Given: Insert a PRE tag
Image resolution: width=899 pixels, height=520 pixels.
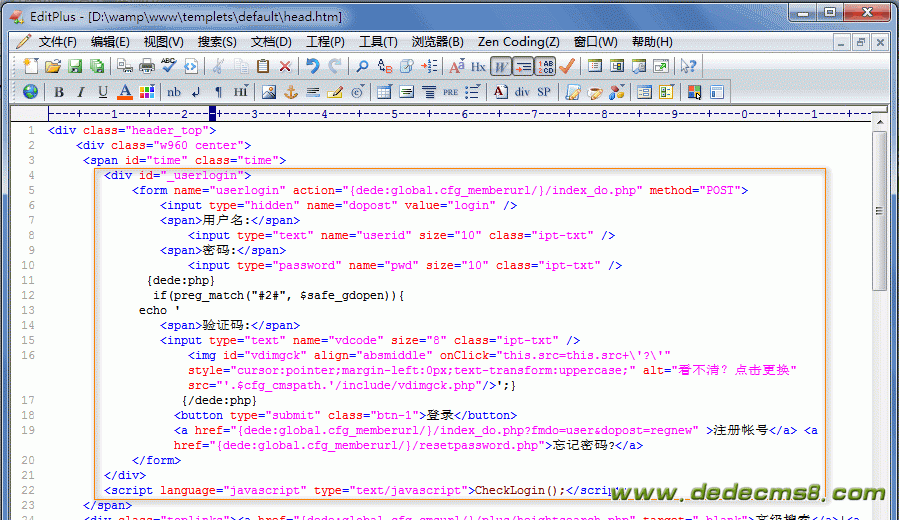Looking at the screenshot, I should pos(451,92).
